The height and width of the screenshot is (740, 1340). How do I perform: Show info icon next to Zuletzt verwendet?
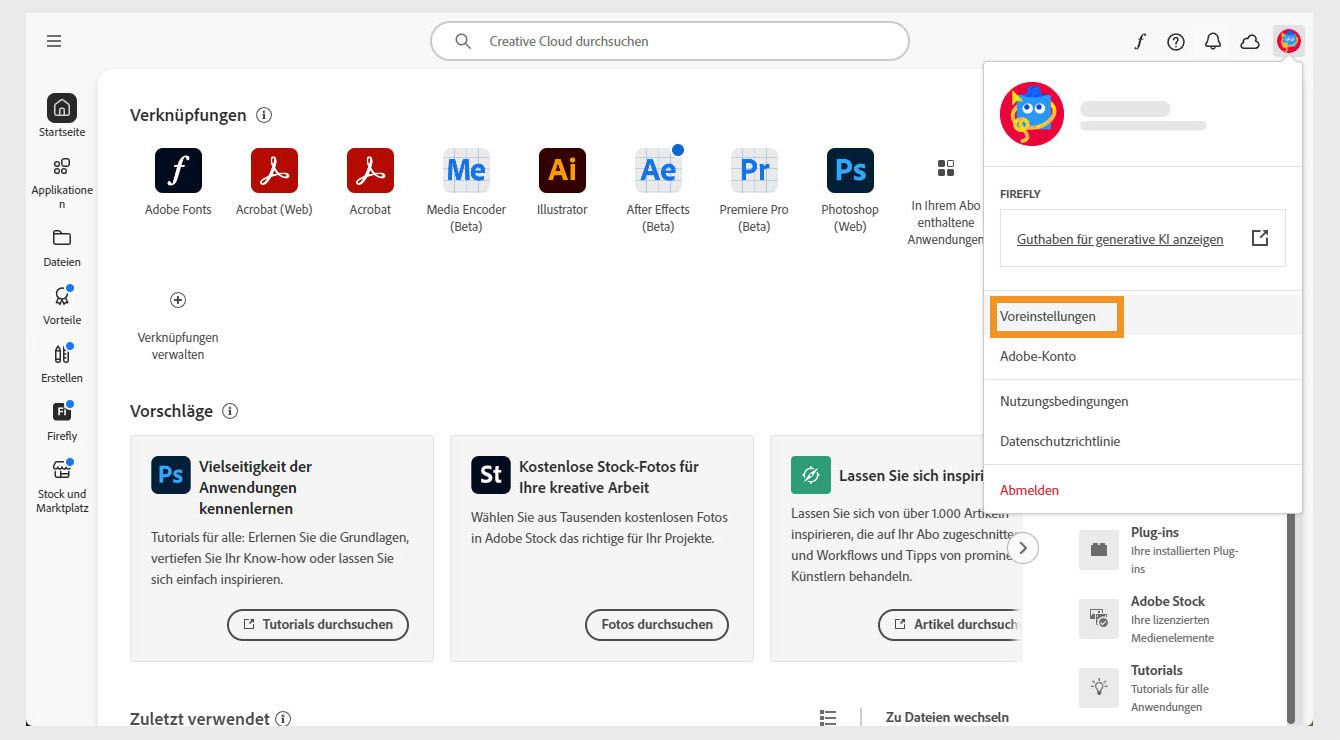click(x=283, y=719)
